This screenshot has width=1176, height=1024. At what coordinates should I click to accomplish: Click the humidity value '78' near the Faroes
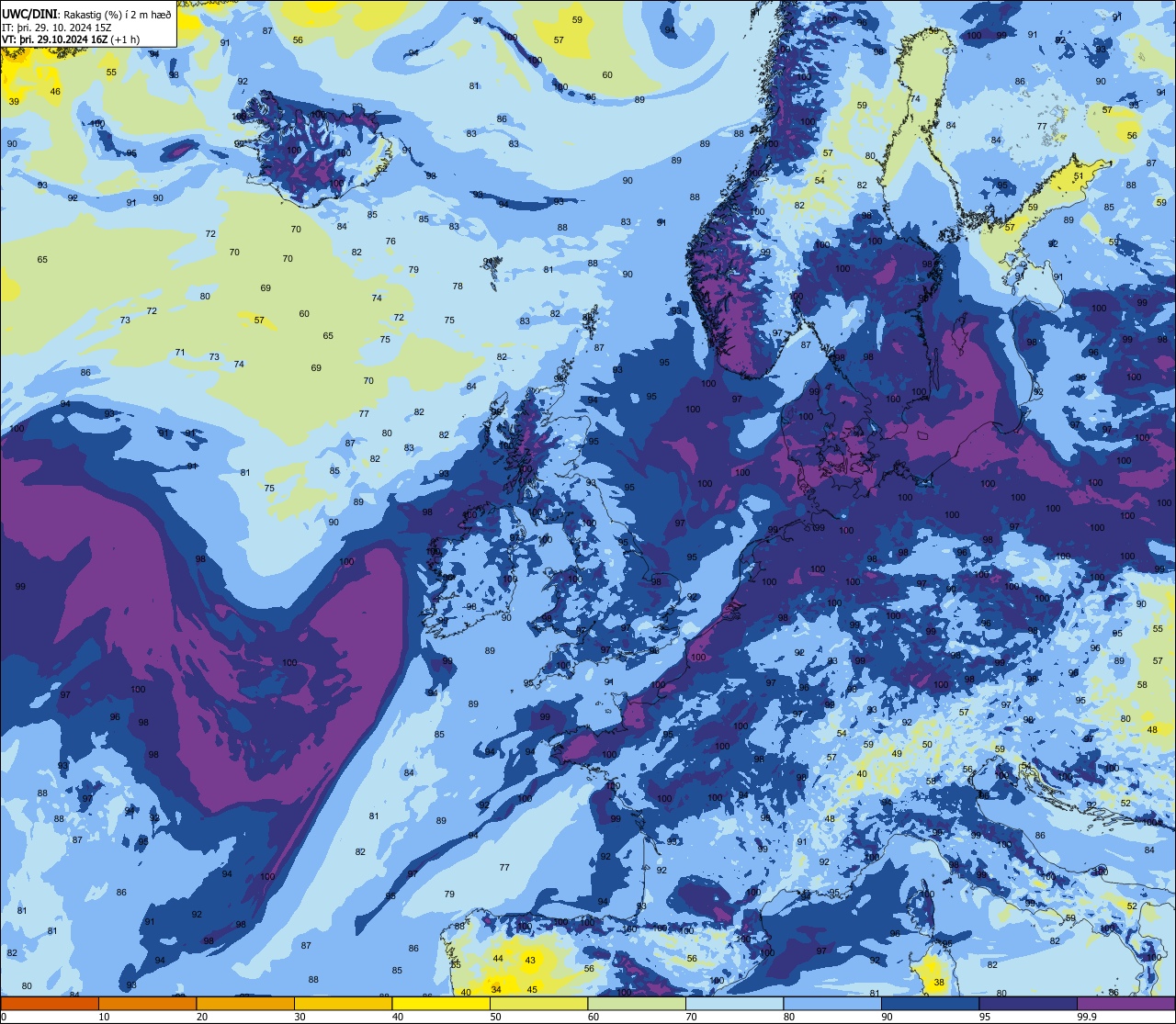458,287
